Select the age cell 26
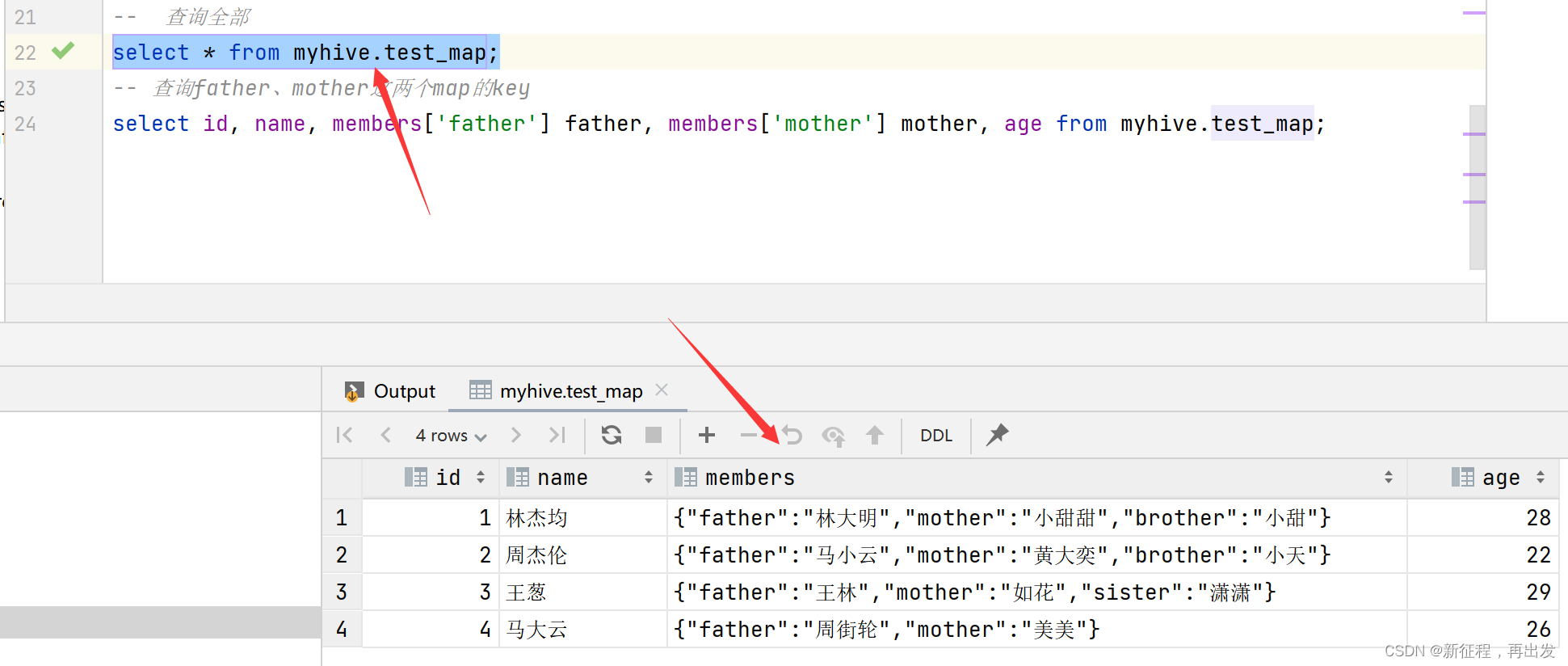1568x666 pixels. pos(1483,629)
